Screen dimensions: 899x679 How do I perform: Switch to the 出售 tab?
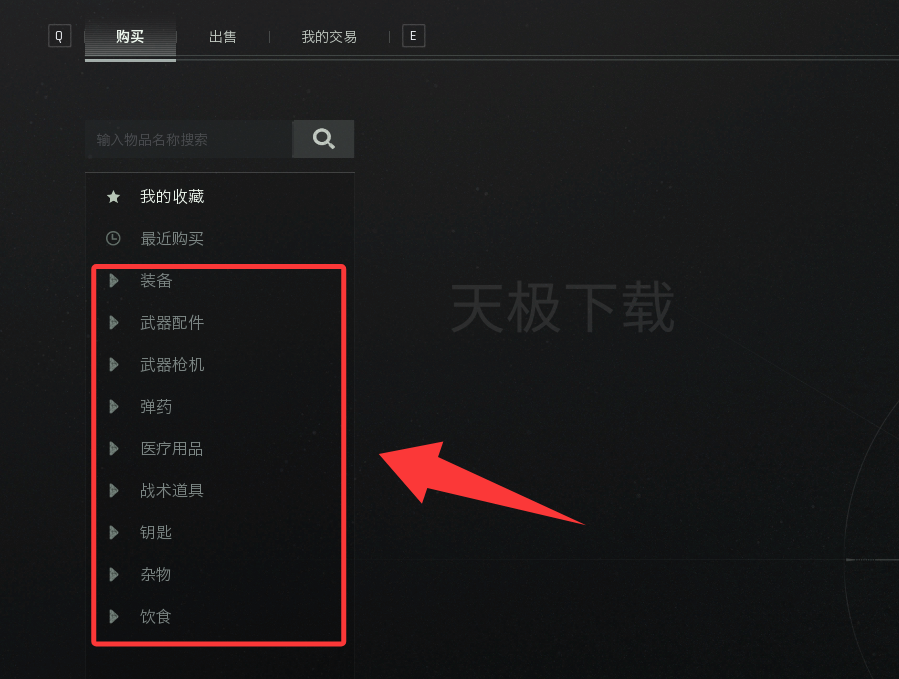(222, 37)
